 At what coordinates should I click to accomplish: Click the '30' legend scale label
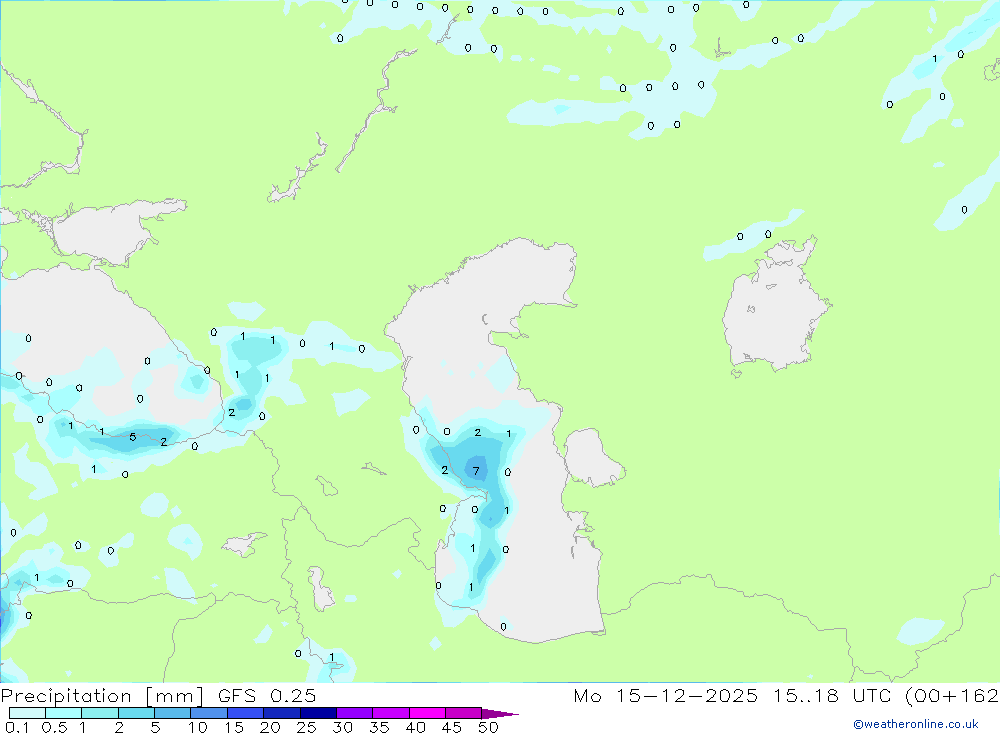pos(343,727)
